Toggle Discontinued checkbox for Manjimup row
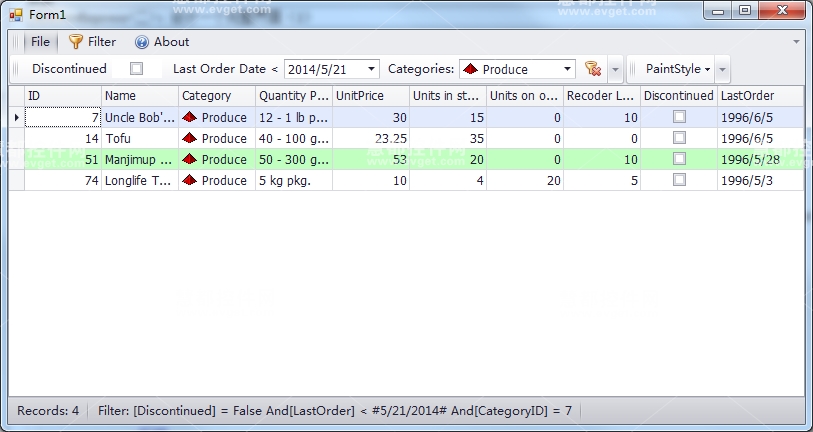The width and height of the screenshot is (813, 432). pos(679,159)
